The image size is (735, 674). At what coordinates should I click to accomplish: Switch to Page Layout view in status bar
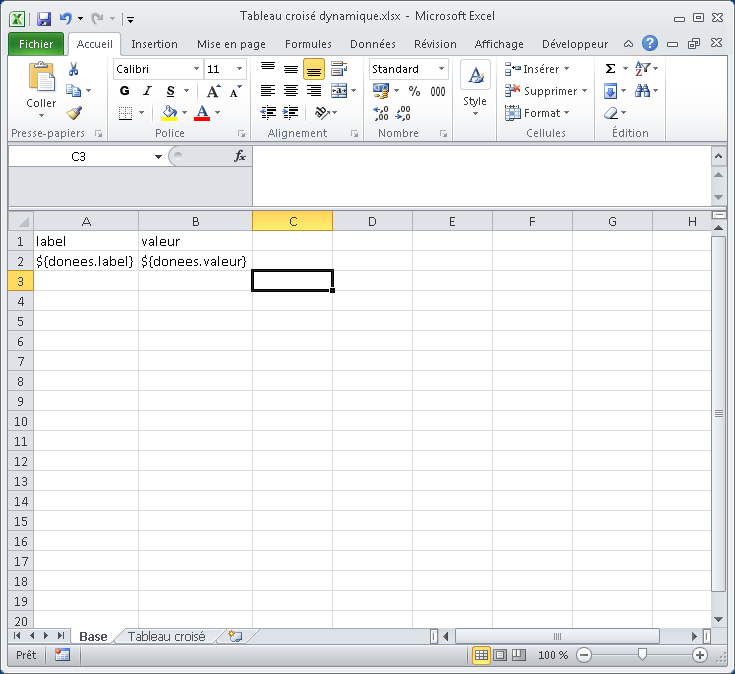tap(500, 655)
